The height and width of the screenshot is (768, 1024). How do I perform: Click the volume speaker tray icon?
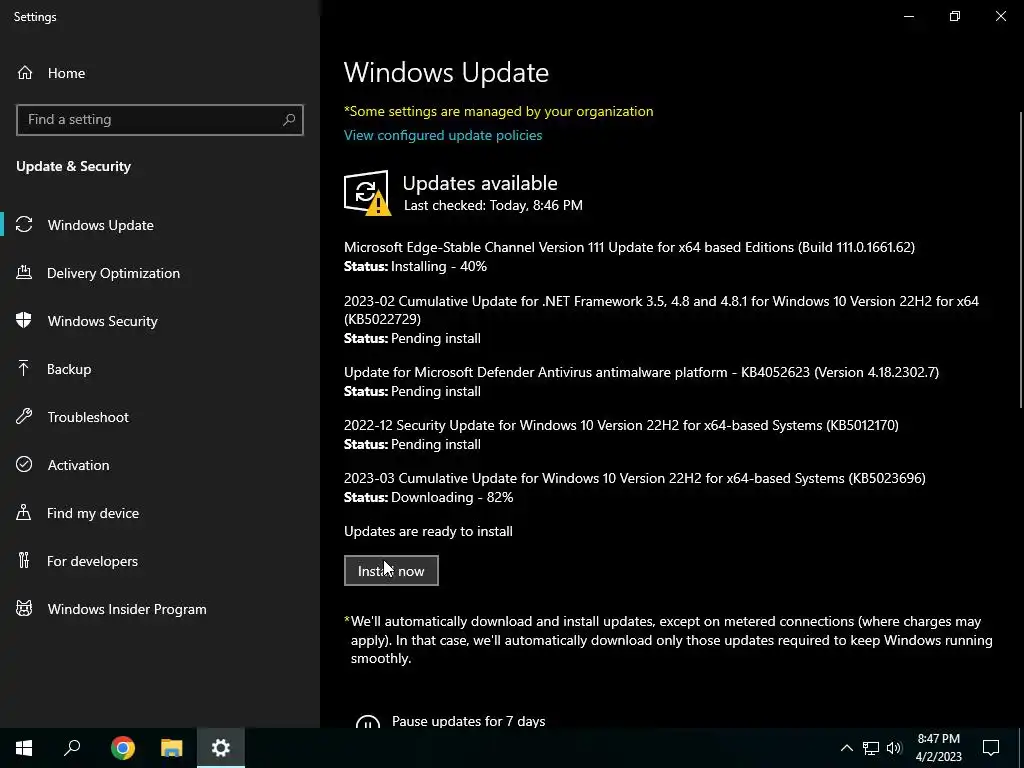click(894, 748)
